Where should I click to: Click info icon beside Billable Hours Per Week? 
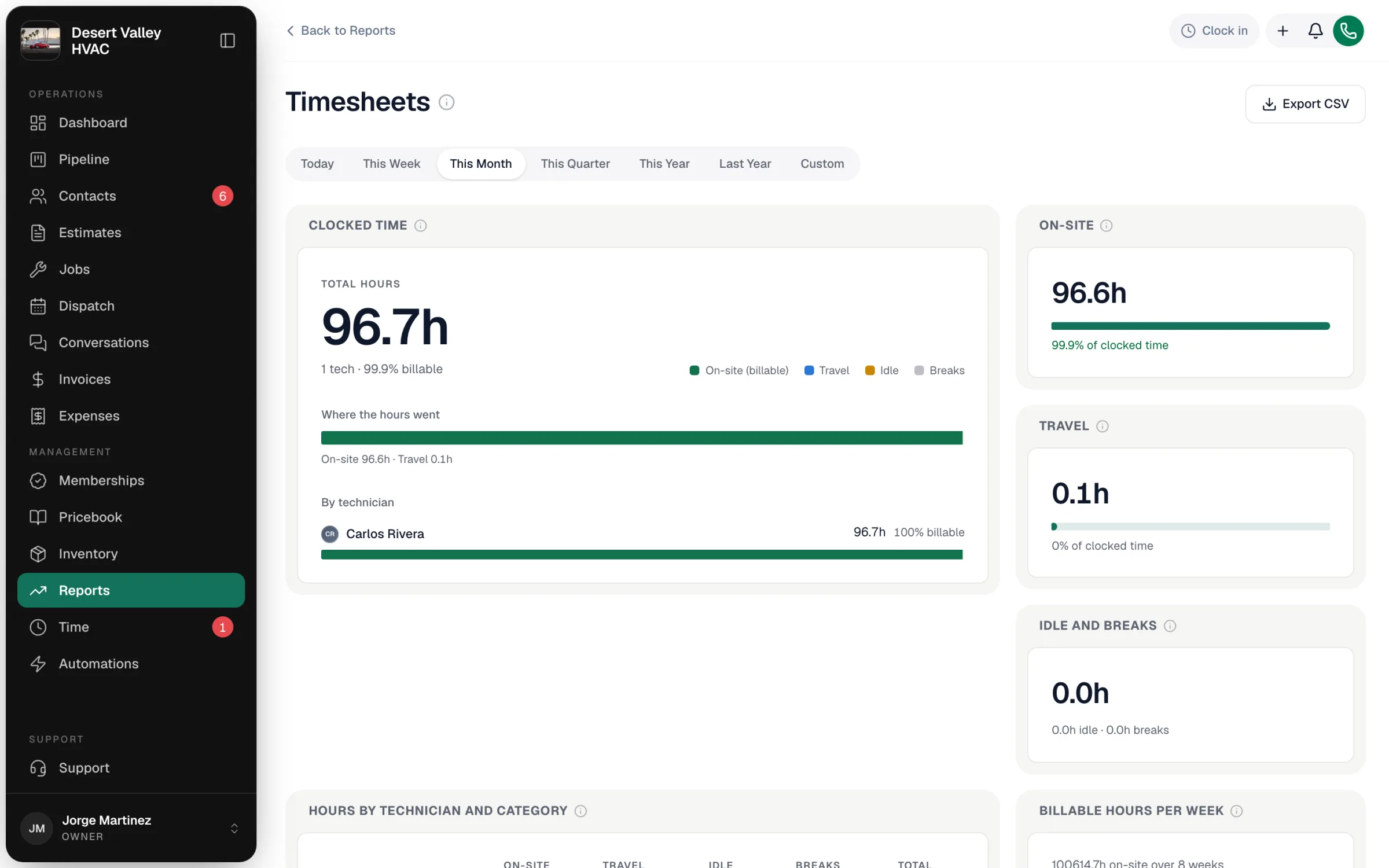point(1236,811)
